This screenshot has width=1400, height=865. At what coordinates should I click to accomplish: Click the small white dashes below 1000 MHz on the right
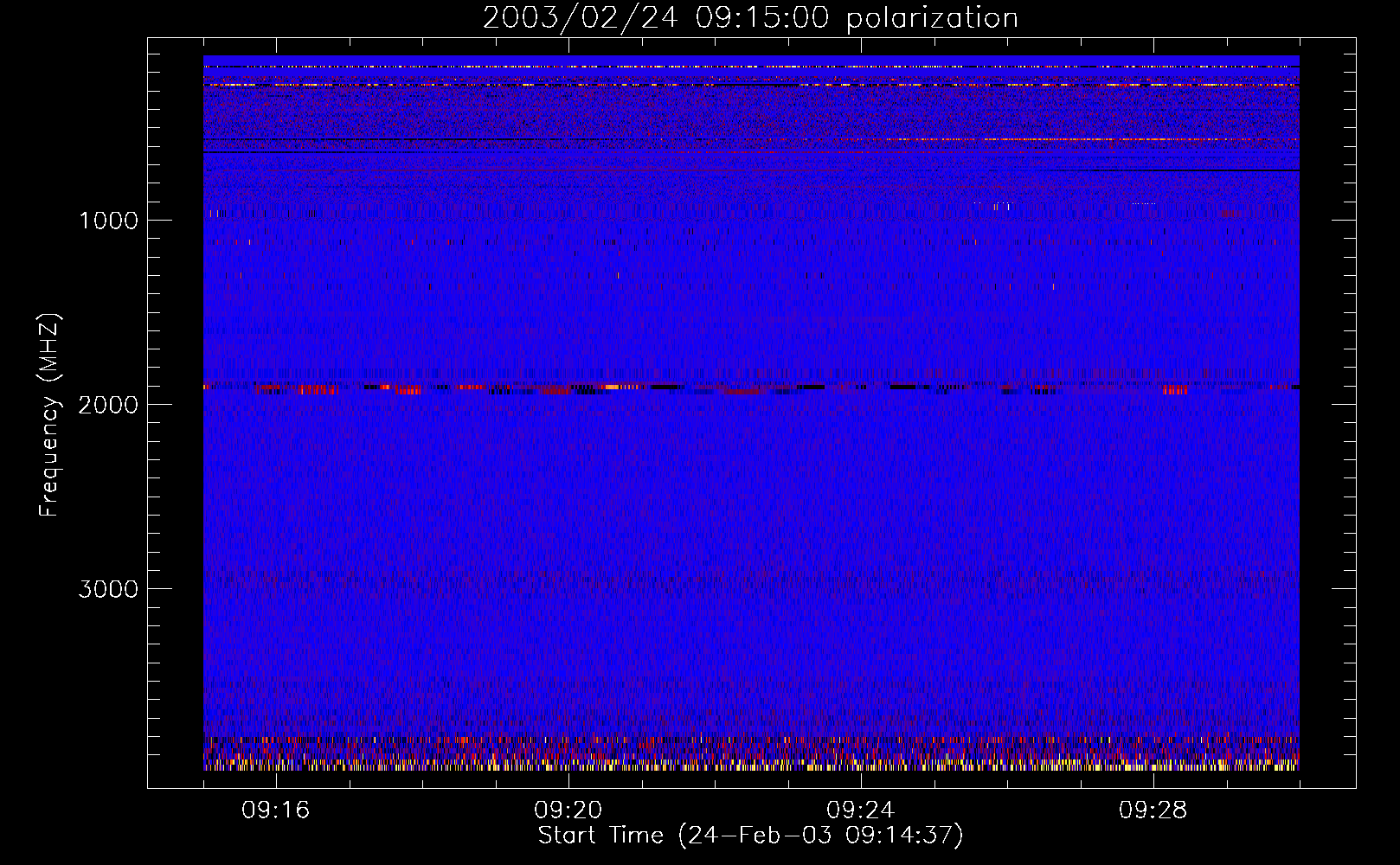pyautogui.click(x=993, y=204)
